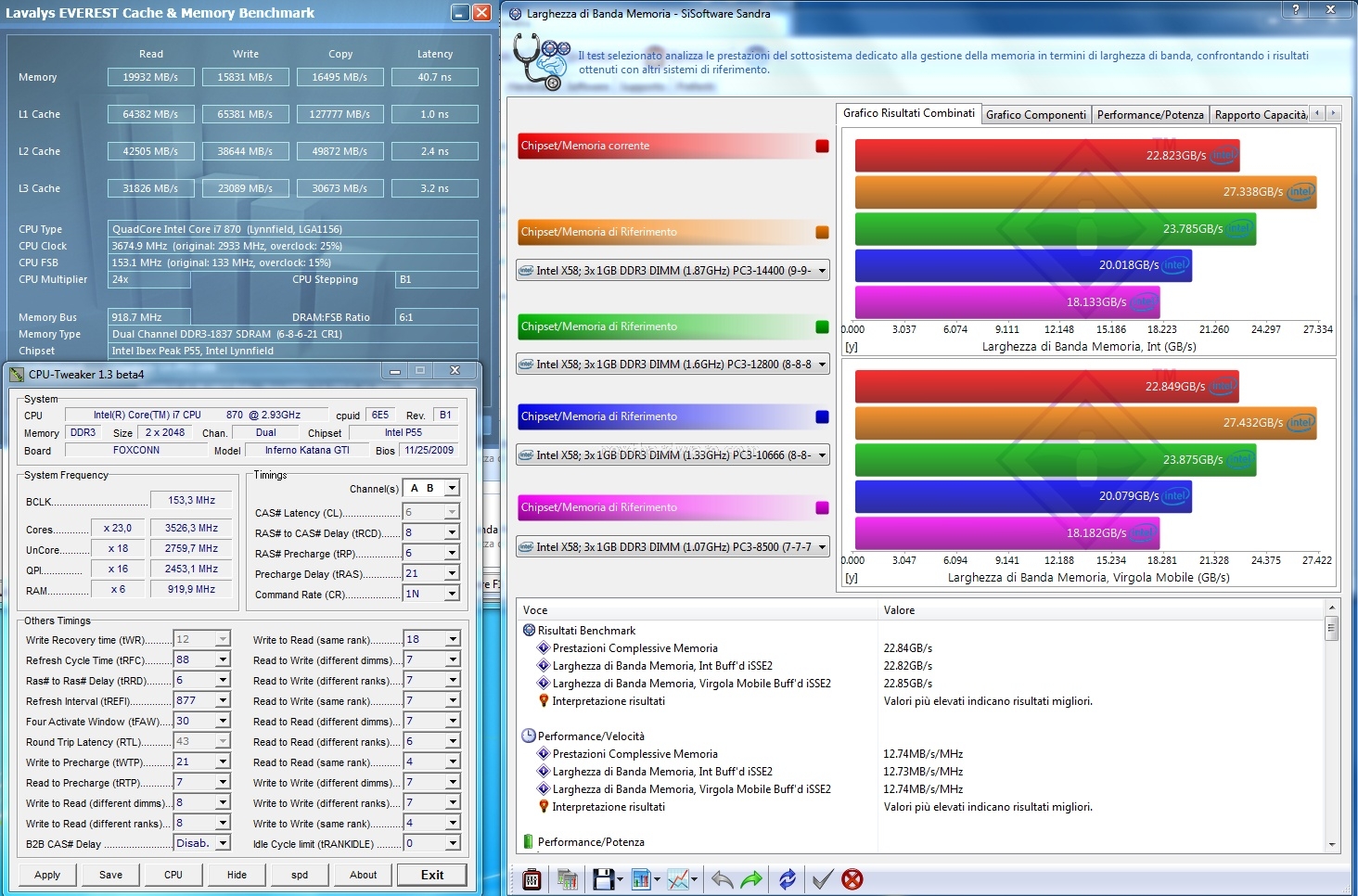Click the About button in CPU-Tweaker
1358x896 pixels.
tap(363, 875)
